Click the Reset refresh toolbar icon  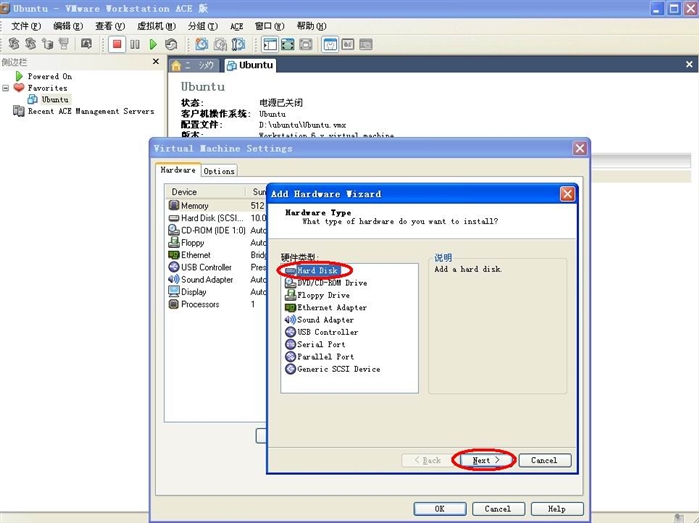(x=171, y=44)
